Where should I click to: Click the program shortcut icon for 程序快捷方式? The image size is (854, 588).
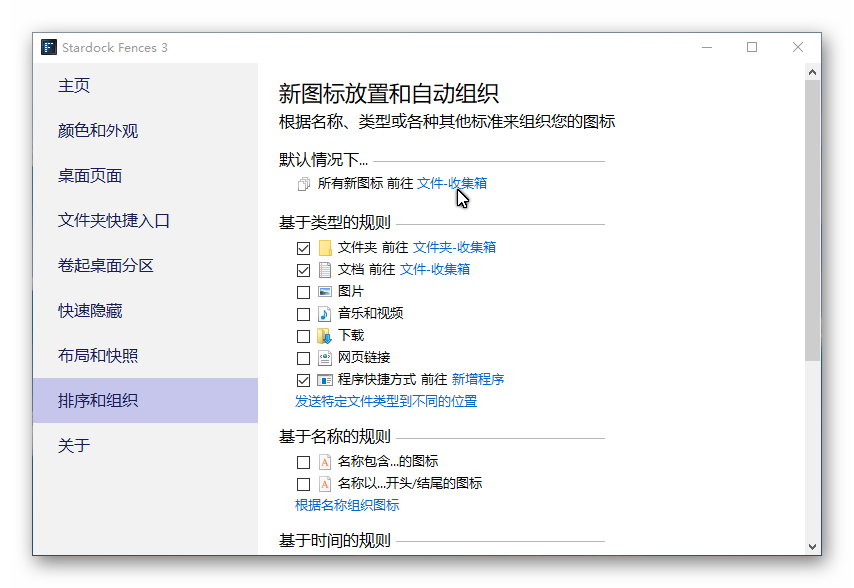pyautogui.click(x=325, y=380)
